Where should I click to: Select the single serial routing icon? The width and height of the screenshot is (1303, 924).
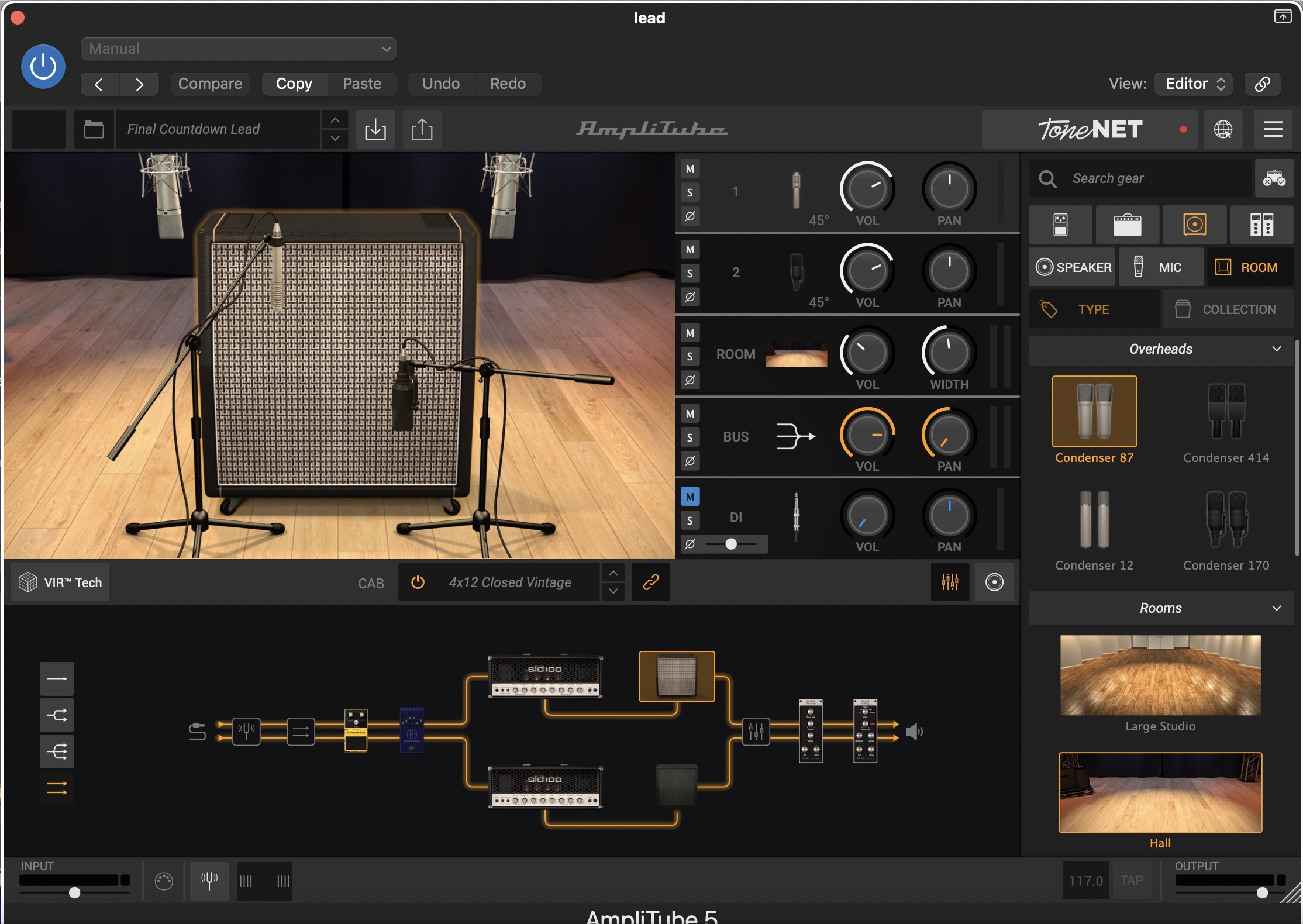pos(57,678)
